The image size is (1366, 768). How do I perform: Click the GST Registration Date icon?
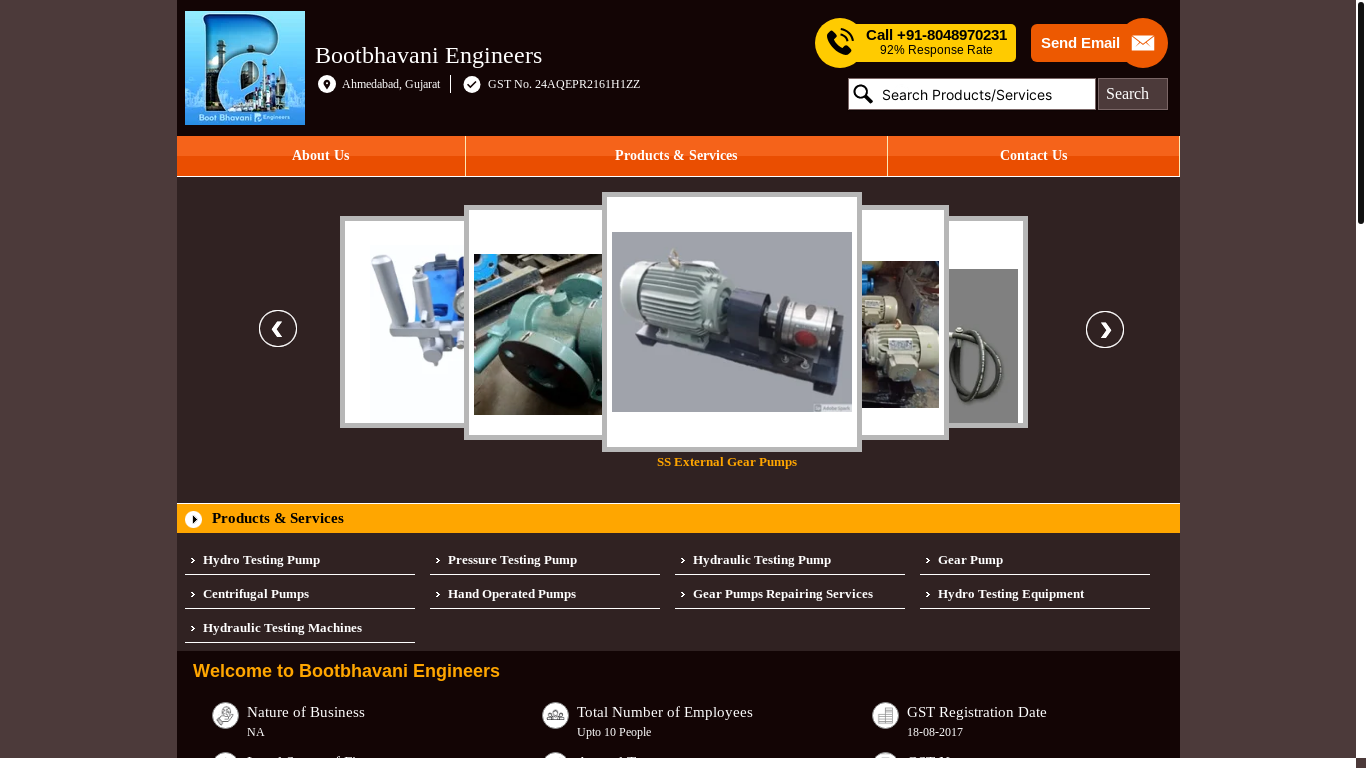pyautogui.click(x=885, y=715)
